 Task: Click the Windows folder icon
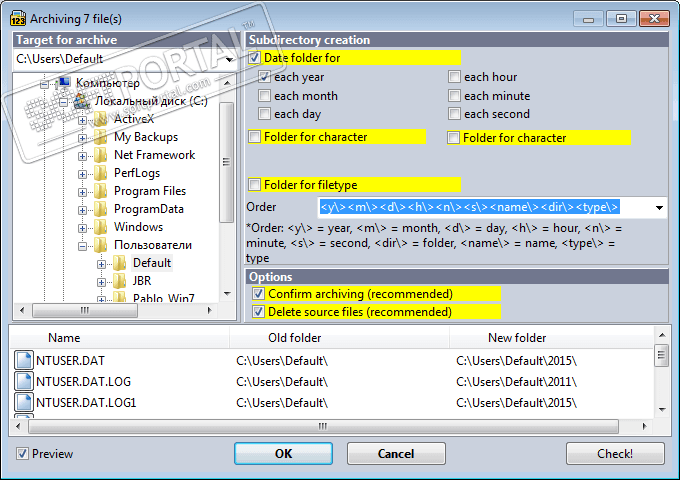[101, 227]
